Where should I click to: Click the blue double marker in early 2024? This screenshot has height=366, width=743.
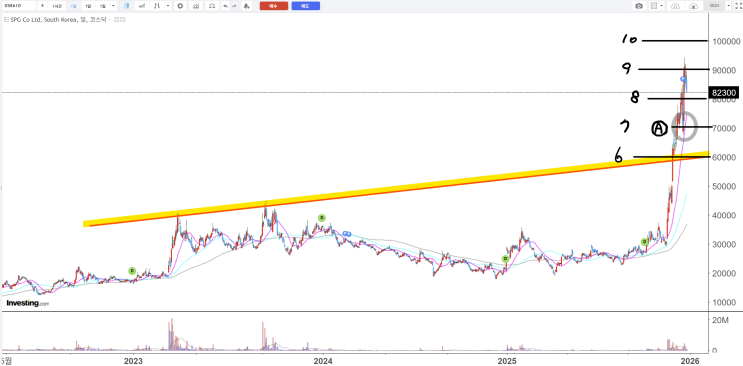click(347, 233)
